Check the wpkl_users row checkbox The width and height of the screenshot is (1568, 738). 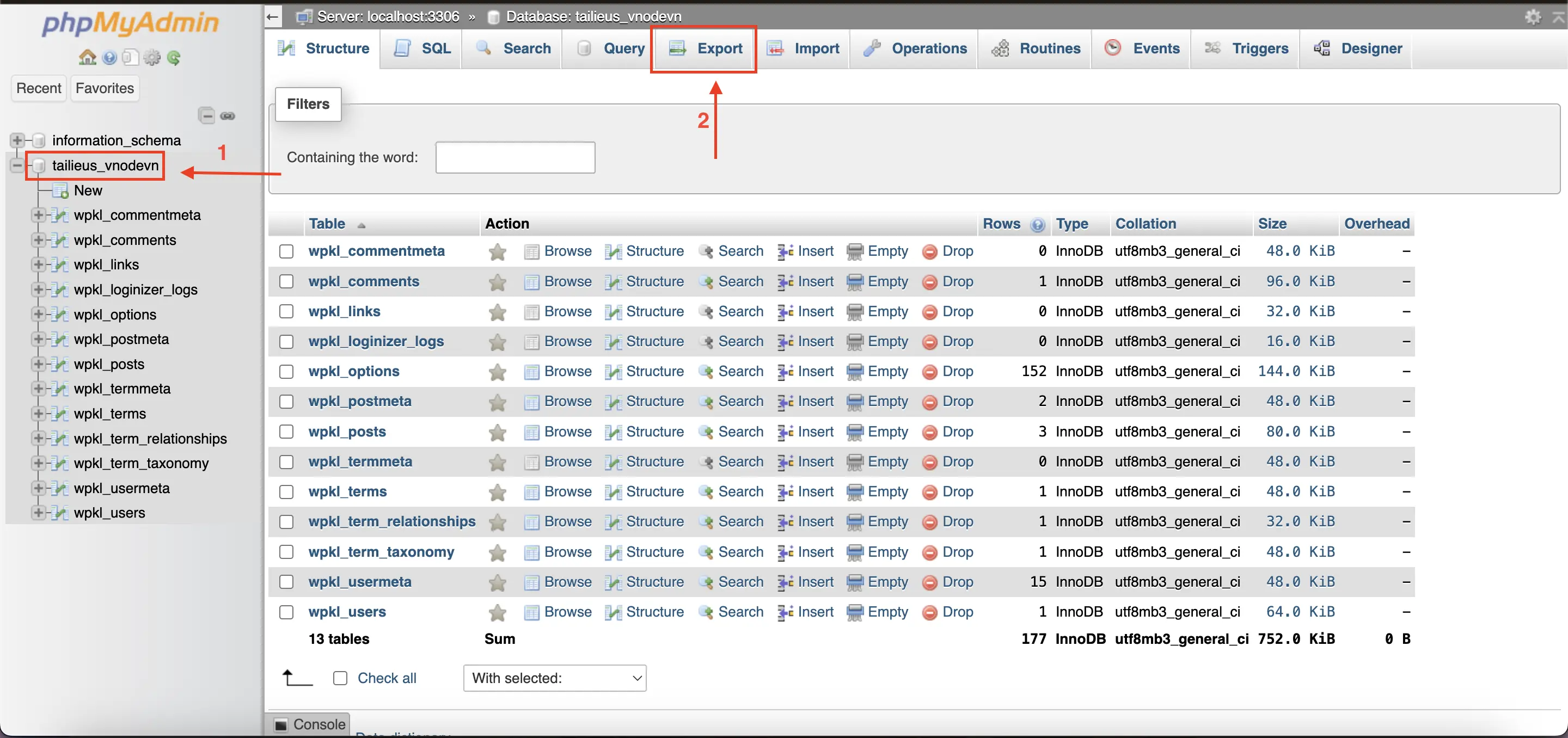[x=286, y=612]
